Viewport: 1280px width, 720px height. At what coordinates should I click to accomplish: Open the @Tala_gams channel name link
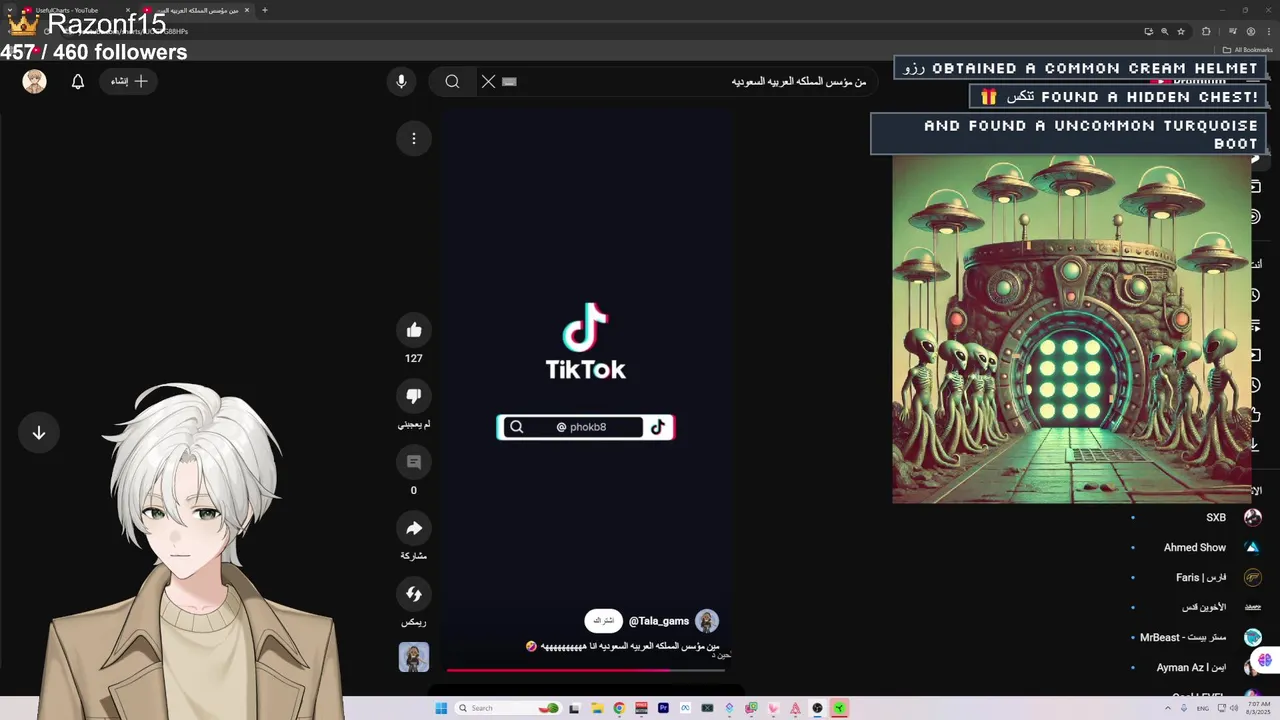point(659,621)
